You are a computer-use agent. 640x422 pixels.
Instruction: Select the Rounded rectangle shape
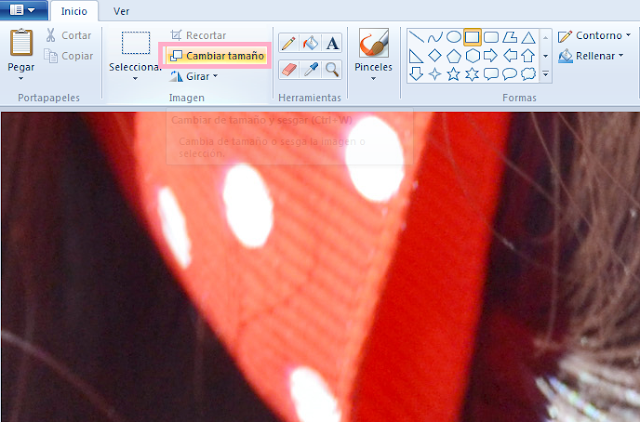491,37
